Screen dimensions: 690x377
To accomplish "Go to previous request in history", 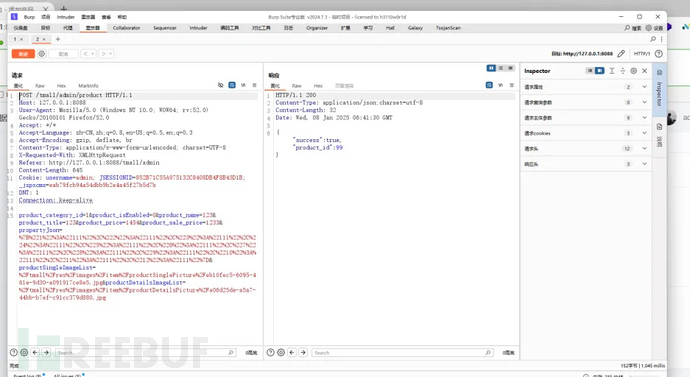I will [x=86, y=54].
